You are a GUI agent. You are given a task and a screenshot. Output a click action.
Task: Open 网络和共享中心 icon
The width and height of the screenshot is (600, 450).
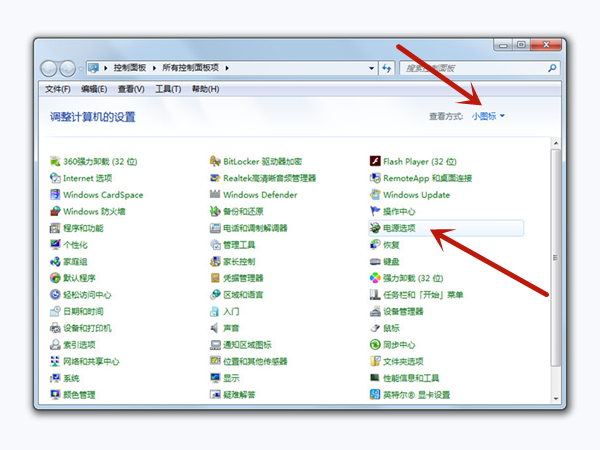pos(55,361)
